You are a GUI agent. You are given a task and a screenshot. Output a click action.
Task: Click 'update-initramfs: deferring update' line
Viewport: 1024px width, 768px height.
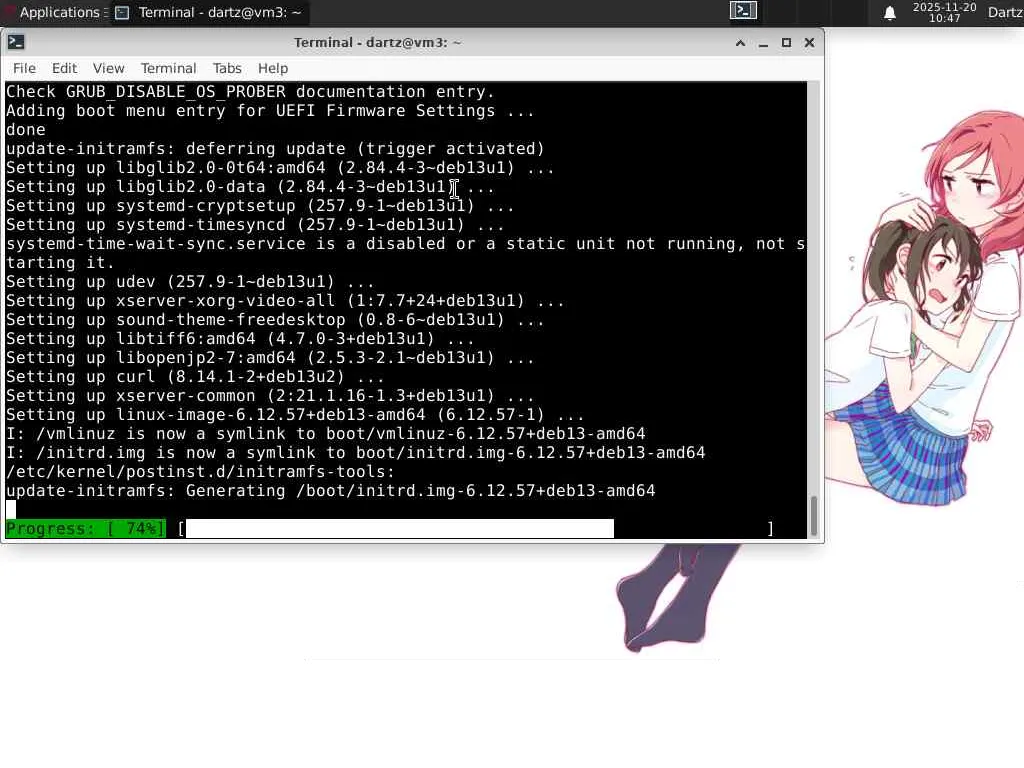click(x=275, y=148)
